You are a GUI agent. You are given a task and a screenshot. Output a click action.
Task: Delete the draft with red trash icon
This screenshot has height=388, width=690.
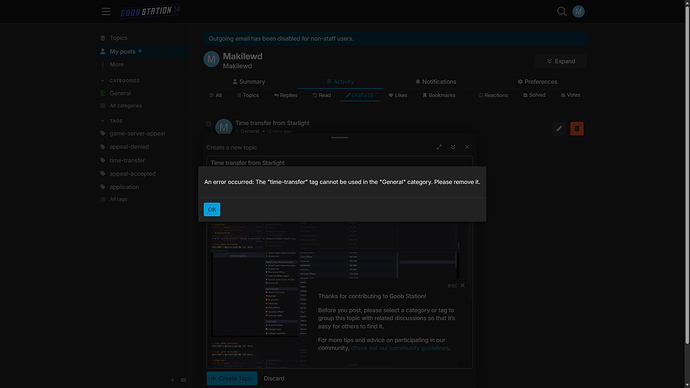[577, 129]
